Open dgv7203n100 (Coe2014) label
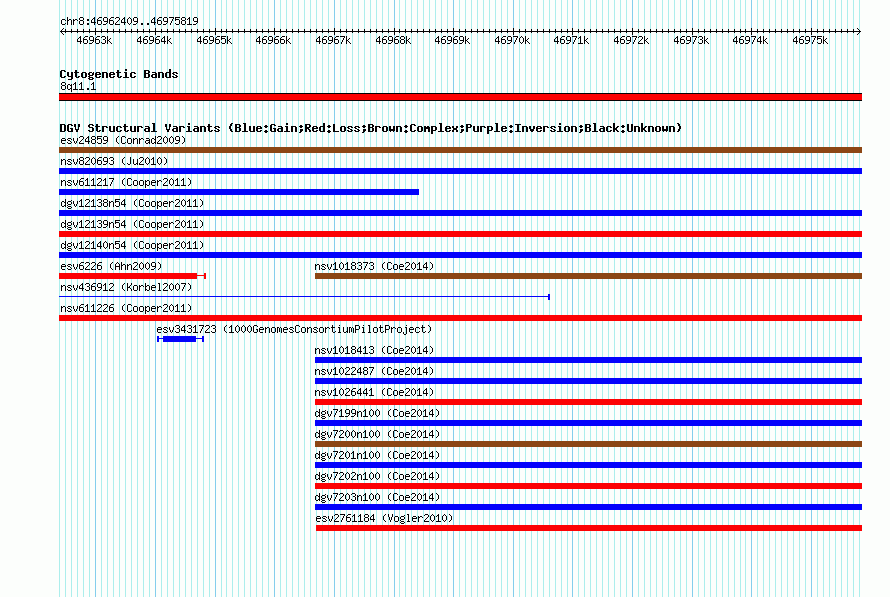Screen dimensions: 890x597 pyautogui.click(x=377, y=497)
